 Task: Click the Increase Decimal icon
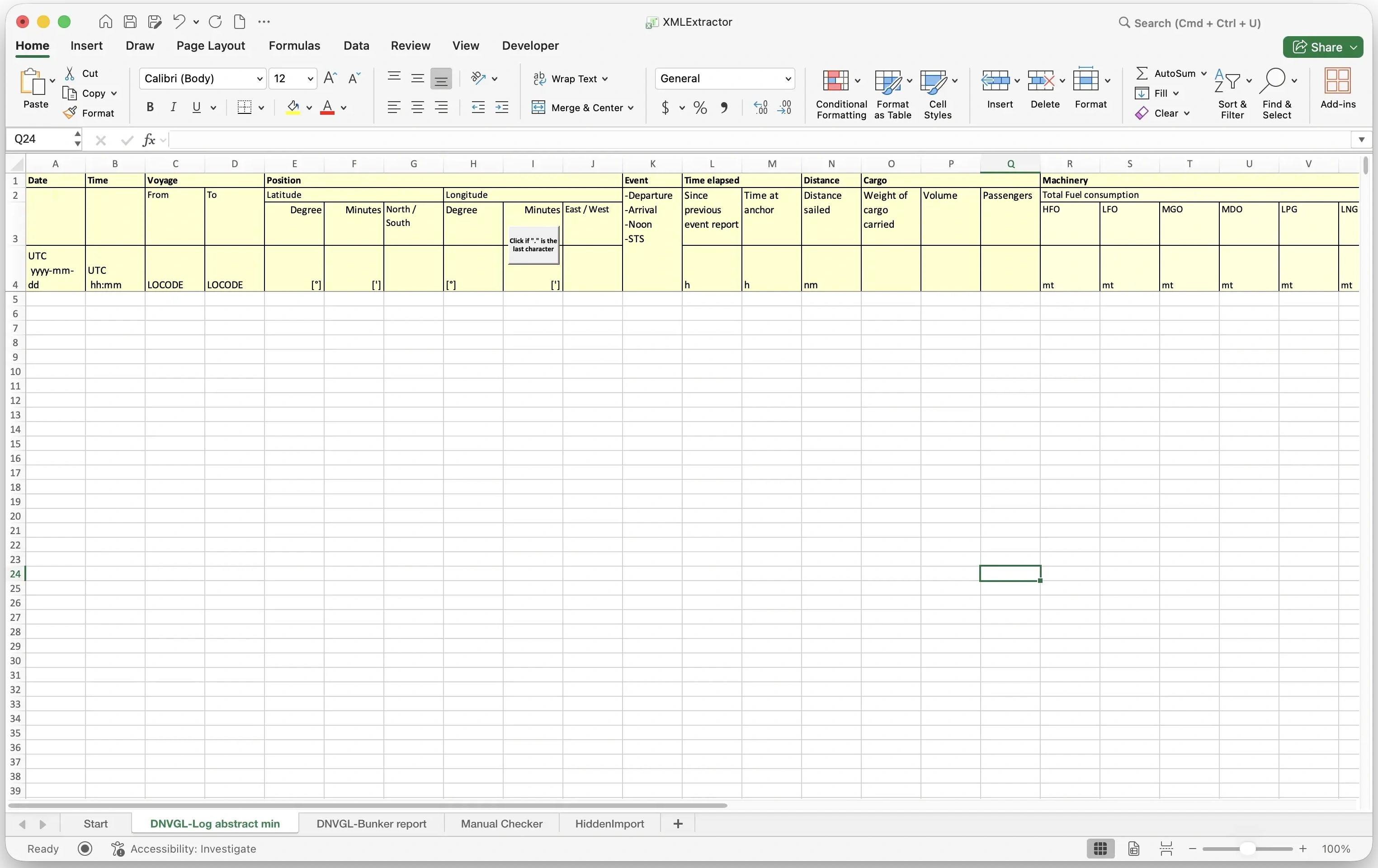pyautogui.click(x=760, y=107)
